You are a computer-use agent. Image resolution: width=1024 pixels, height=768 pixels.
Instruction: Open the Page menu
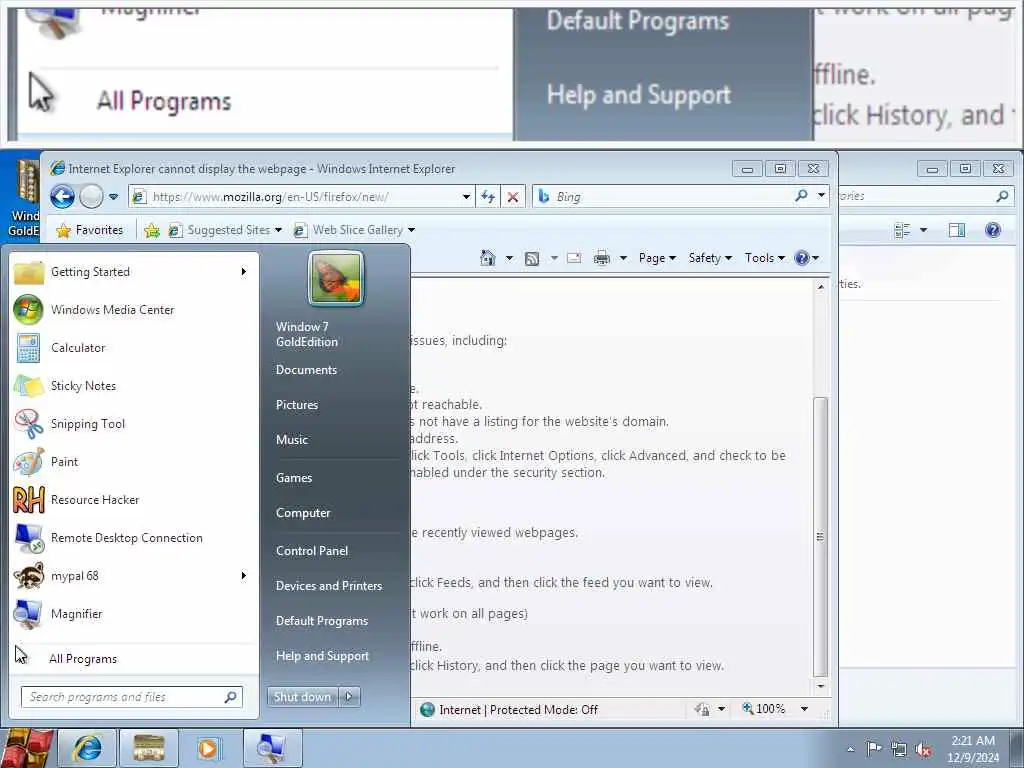(x=657, y=258)
